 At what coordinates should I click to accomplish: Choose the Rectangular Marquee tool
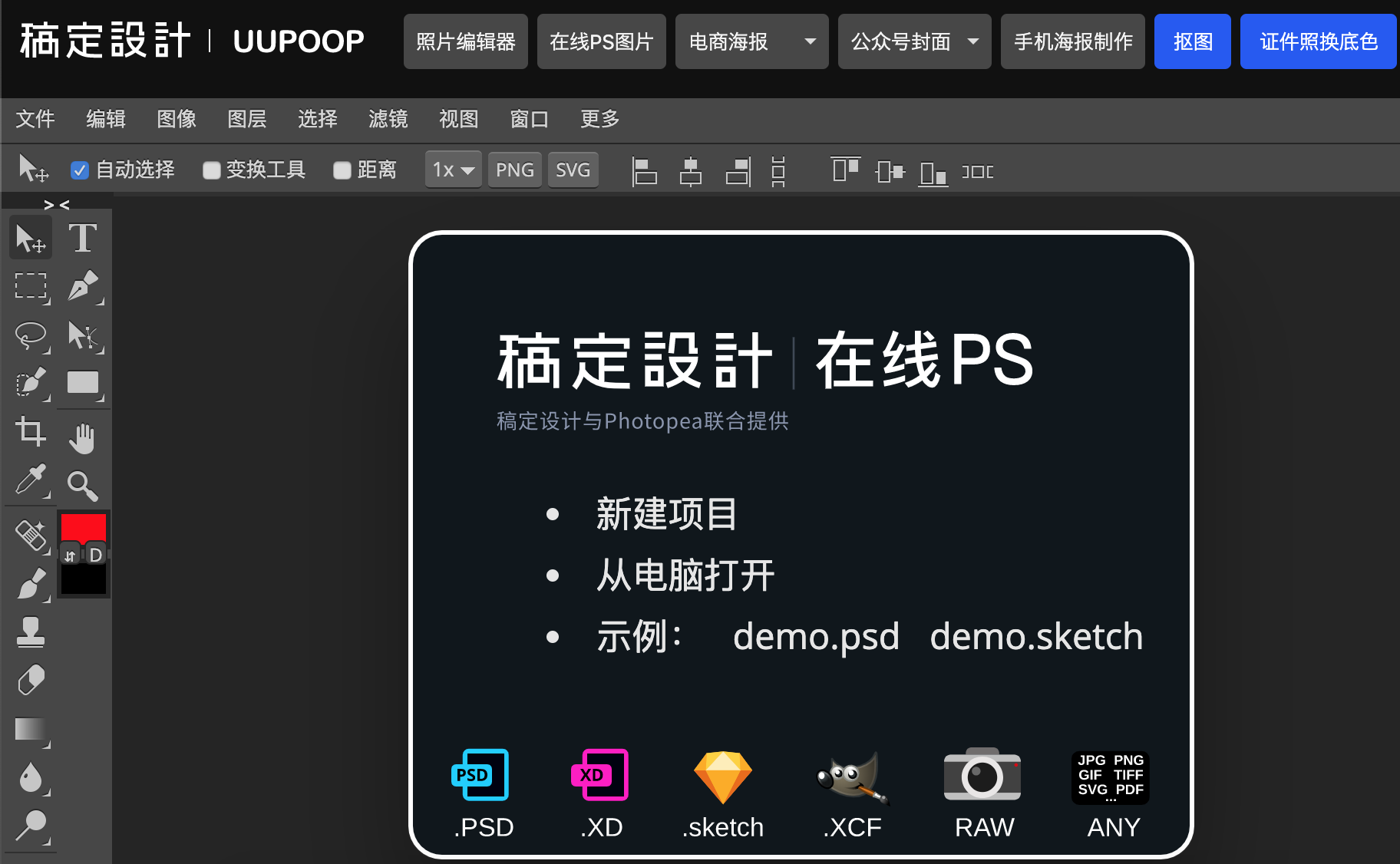(31, 286)
